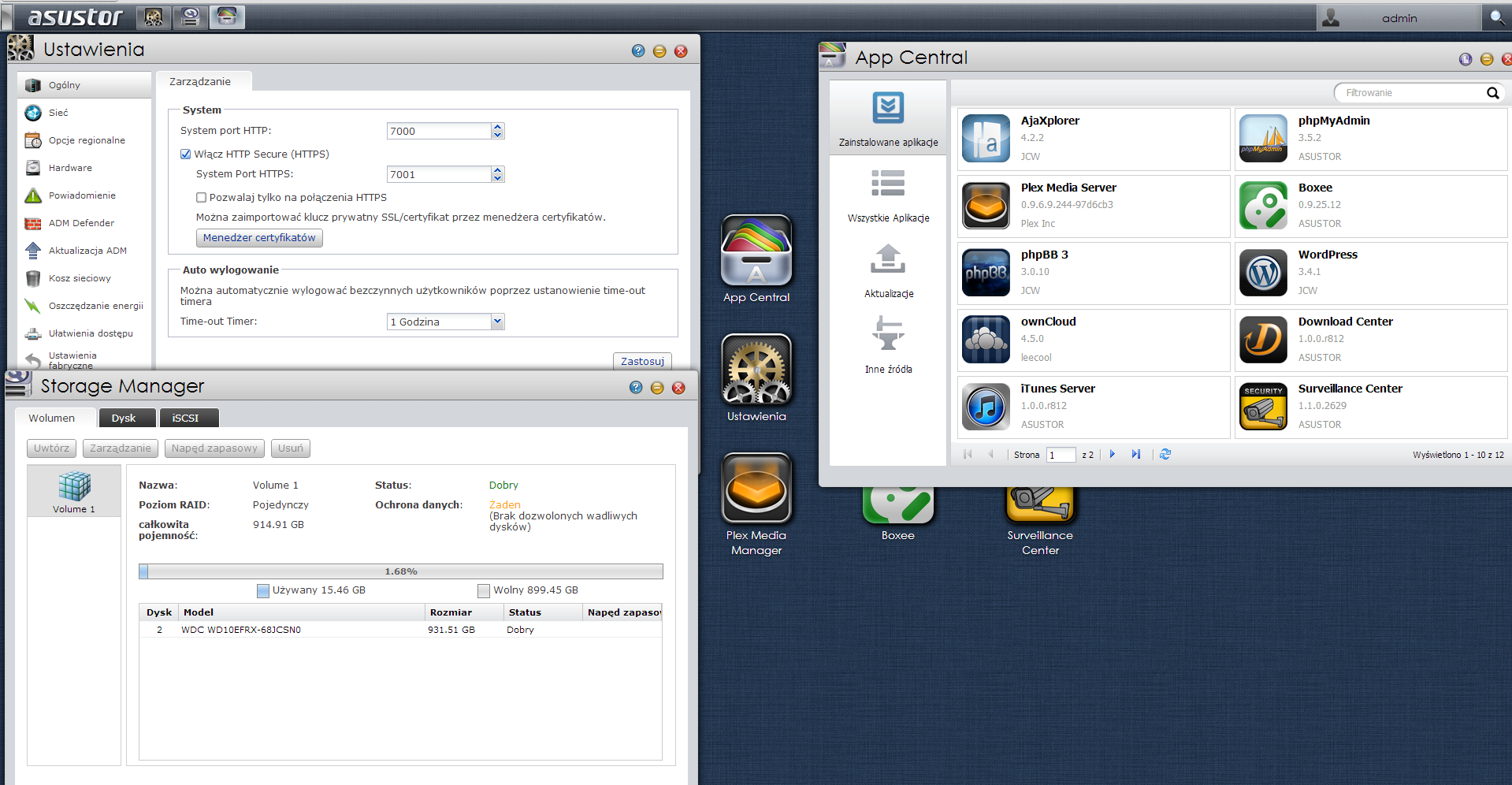Image resolution: width=1512 pixels, height=785 pixels.
Task: Increase System port HTTP value
Action: [497, 127]
